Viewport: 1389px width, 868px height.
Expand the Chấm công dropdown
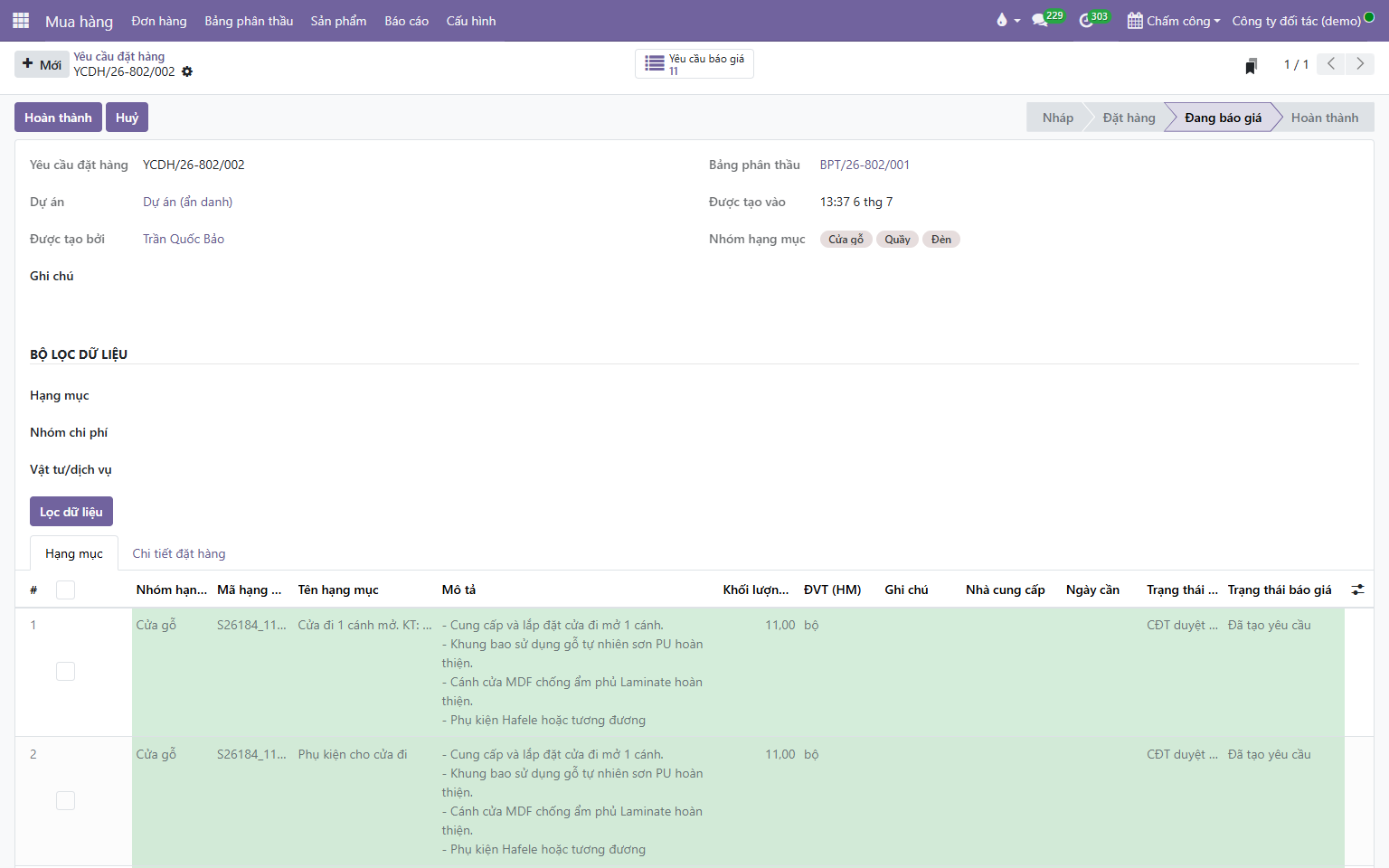[1174, 21]
